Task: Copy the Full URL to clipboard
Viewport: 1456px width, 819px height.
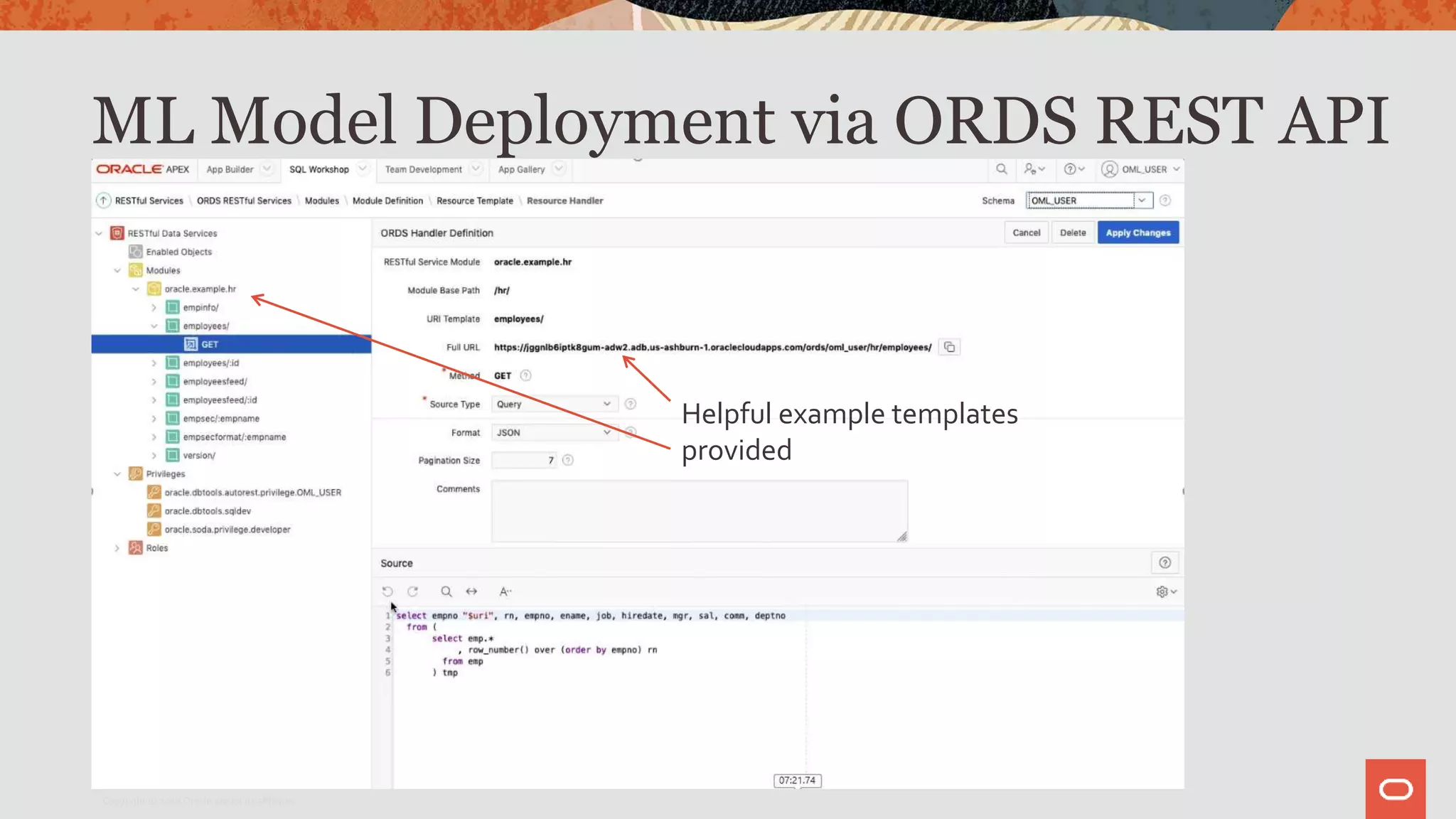Action: click(949, 347)
